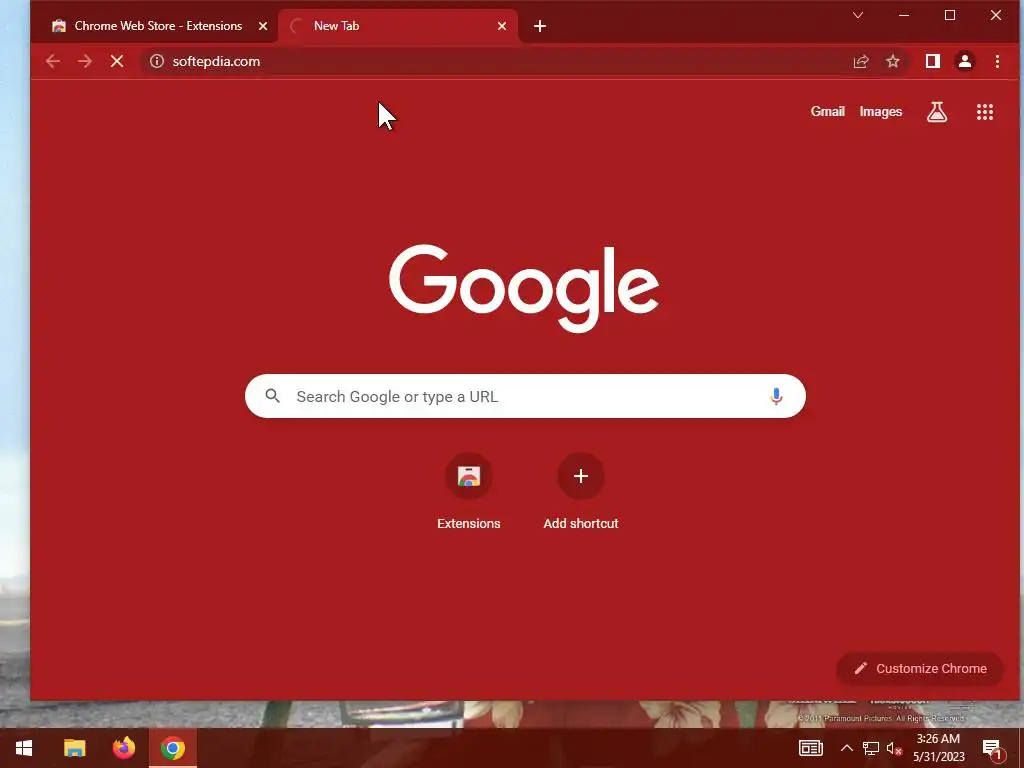1024x768 pixels.
Task: Go forward to the next page
Action: pos(85,61)
